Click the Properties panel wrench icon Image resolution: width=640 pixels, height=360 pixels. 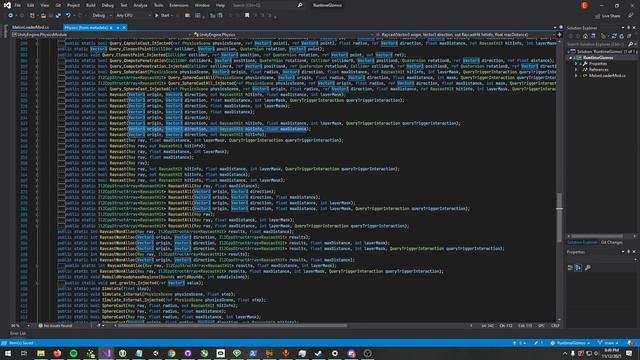click(588, 268)
